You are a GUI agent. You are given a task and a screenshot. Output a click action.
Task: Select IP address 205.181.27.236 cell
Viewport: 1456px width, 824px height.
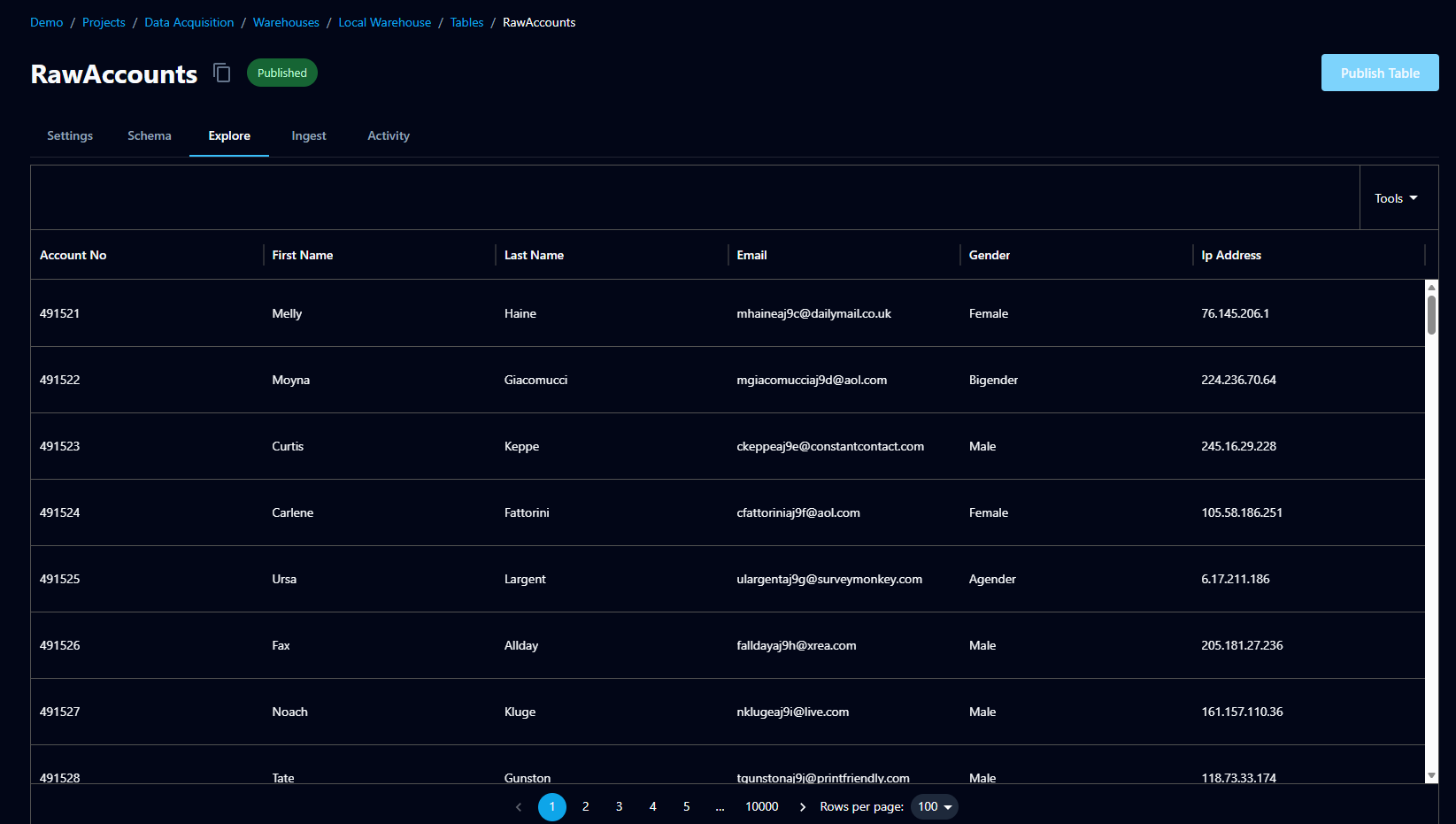coord(1309,645)
